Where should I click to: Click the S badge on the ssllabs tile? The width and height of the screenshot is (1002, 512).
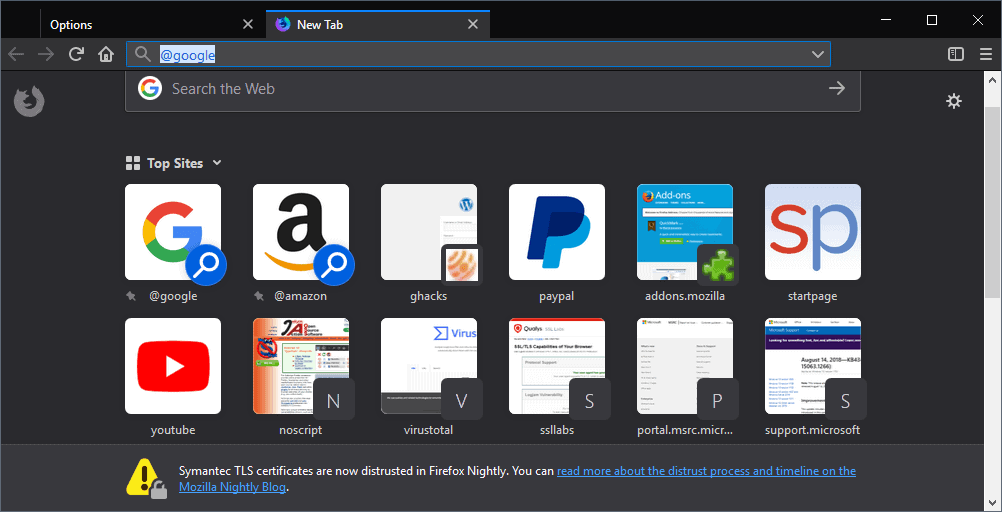click(x=589, y=400)
